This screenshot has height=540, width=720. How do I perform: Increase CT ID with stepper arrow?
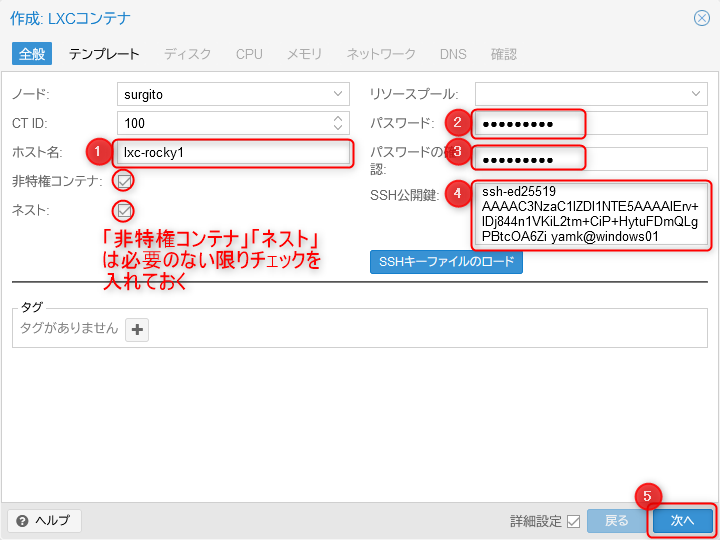pyautogui.click(x=338, y=118)
